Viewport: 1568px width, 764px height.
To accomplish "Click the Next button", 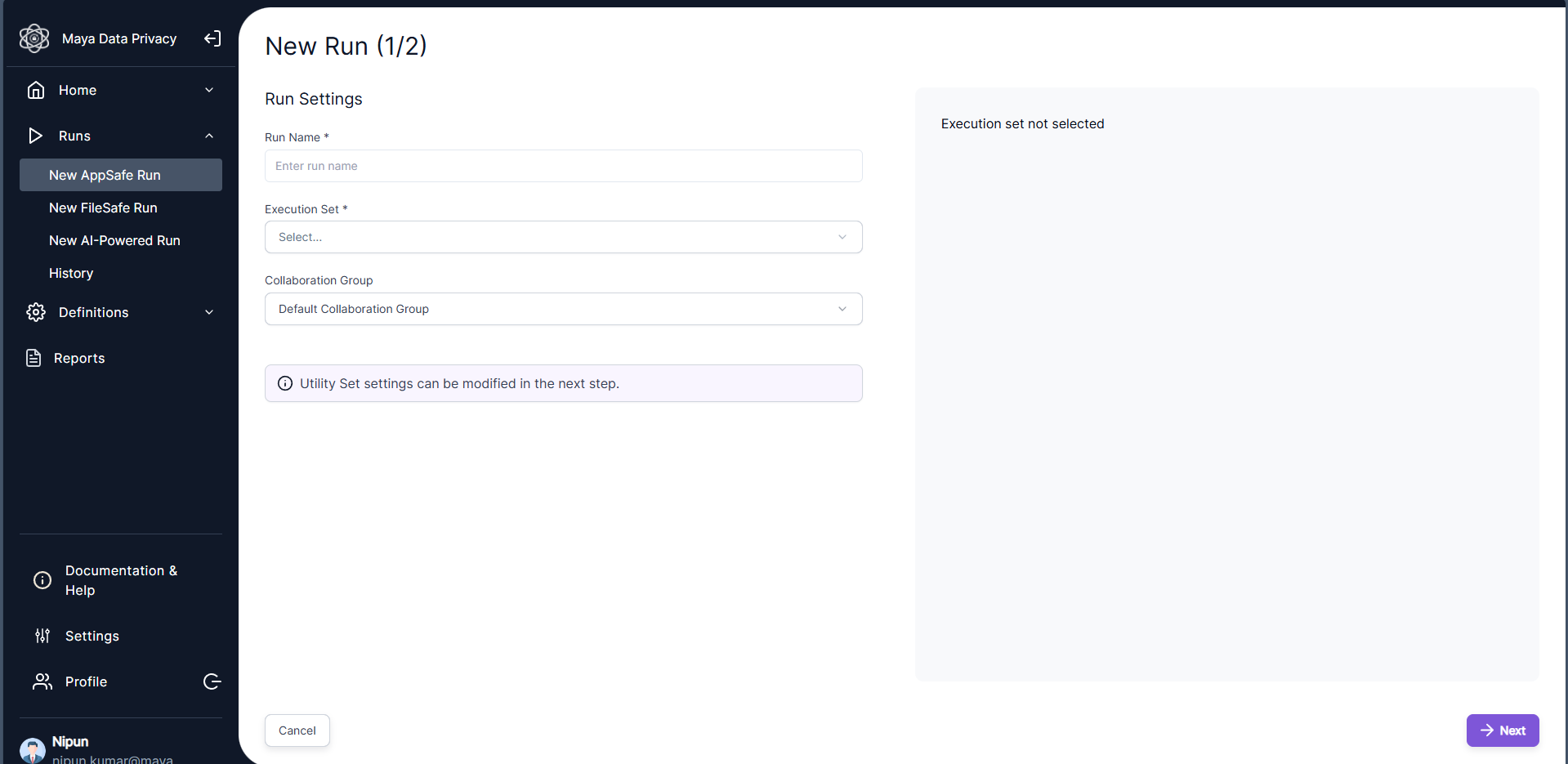I will point(1503,730).
